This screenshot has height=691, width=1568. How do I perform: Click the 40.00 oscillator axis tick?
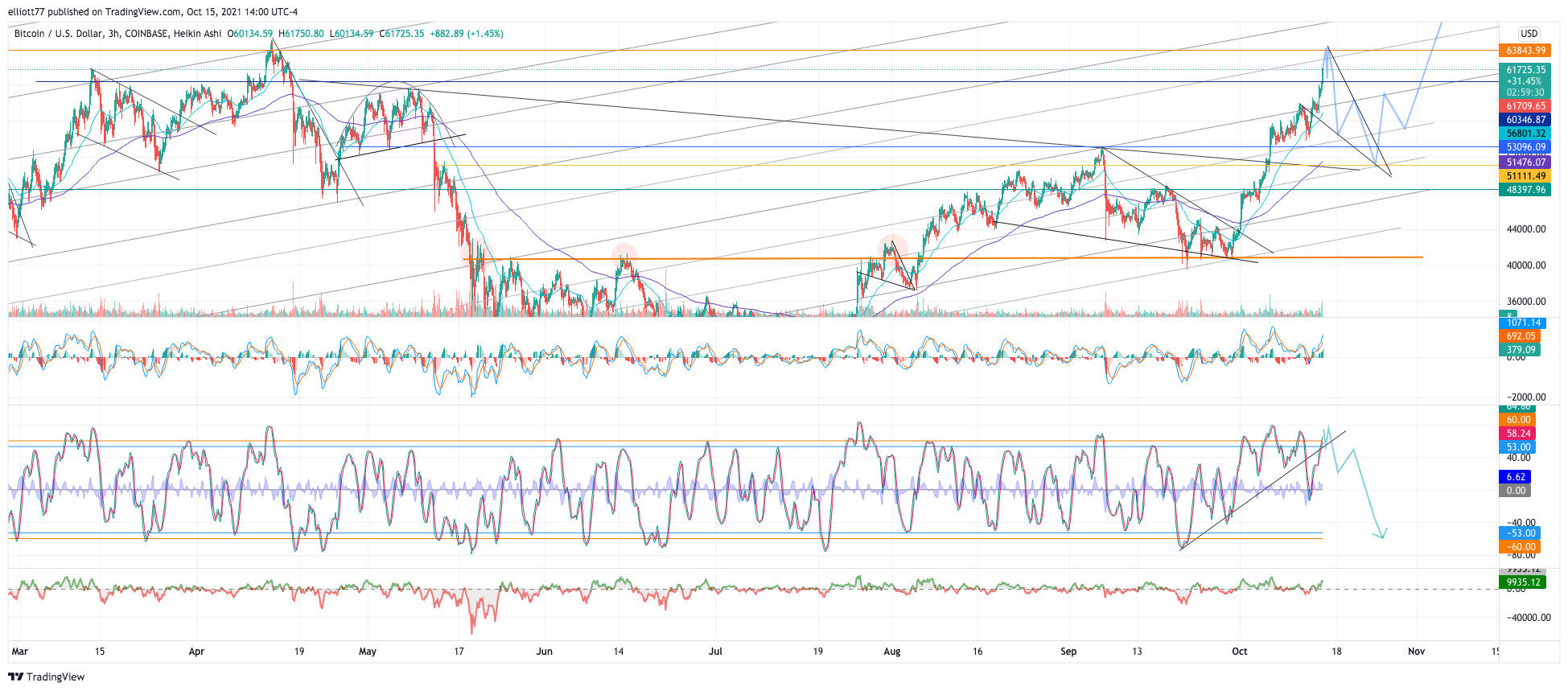click(1521, 458)
